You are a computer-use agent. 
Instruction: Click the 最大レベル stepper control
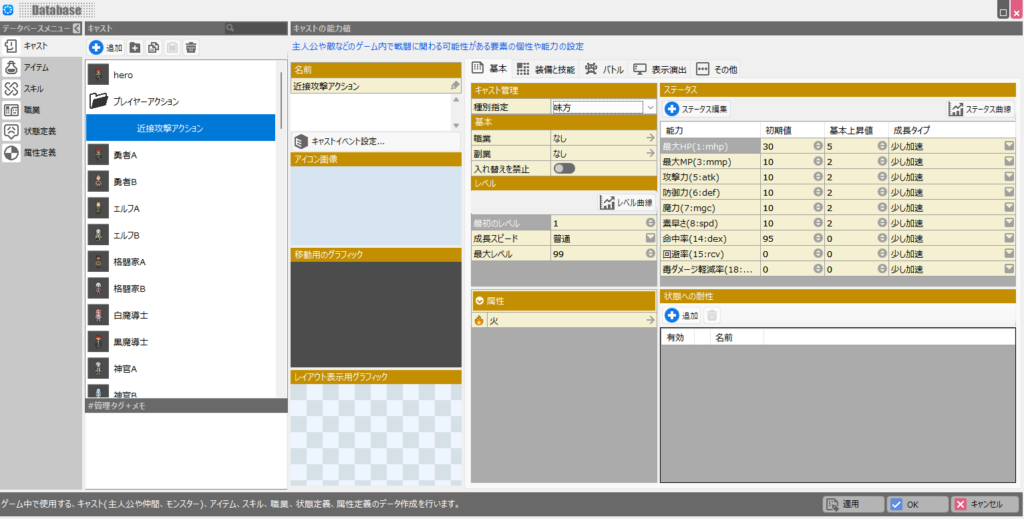(649, 254)
